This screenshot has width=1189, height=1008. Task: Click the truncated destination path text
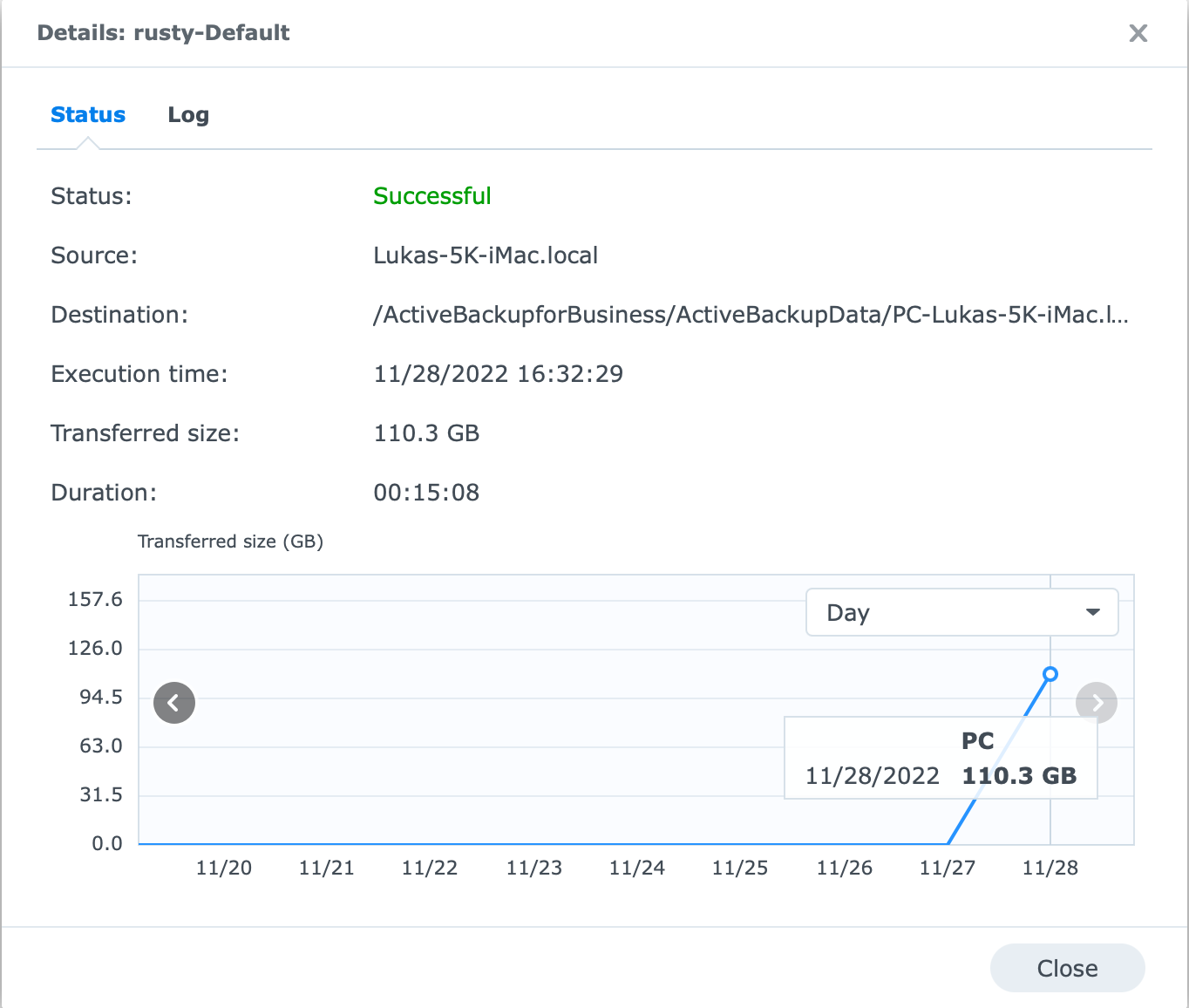click(751, 315)
